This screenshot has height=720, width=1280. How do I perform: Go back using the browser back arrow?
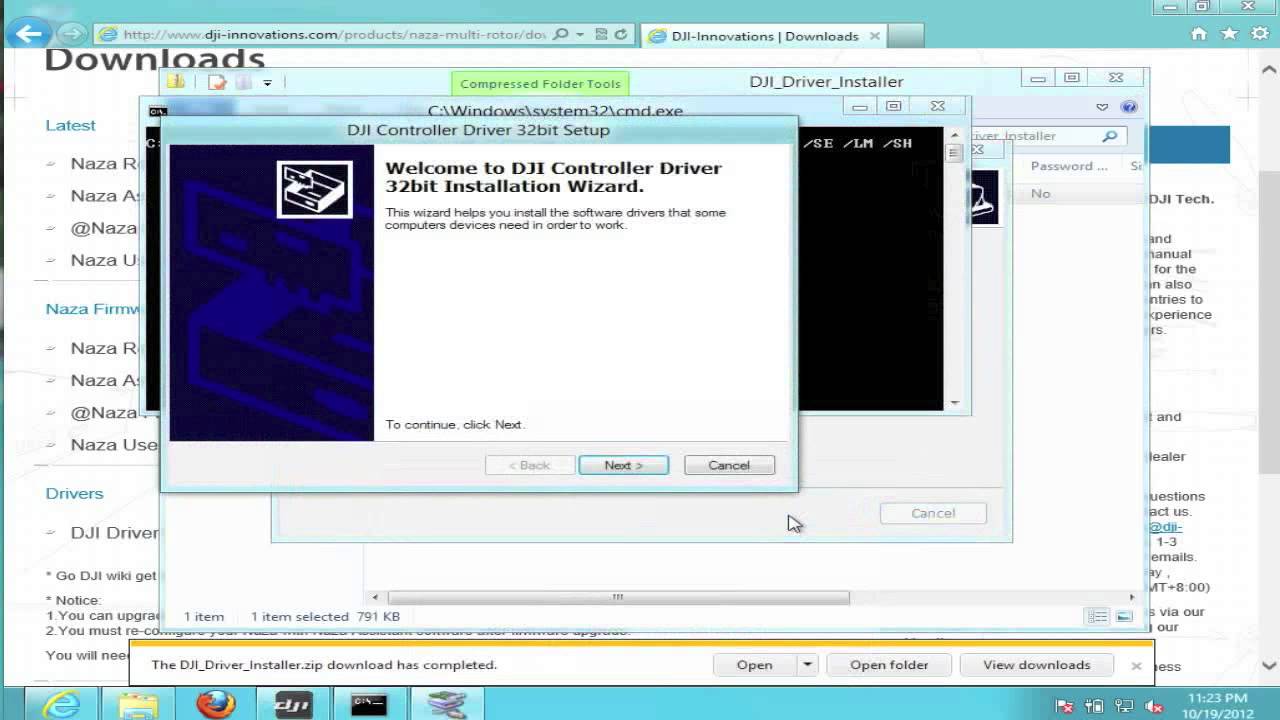tap(29, 34)
